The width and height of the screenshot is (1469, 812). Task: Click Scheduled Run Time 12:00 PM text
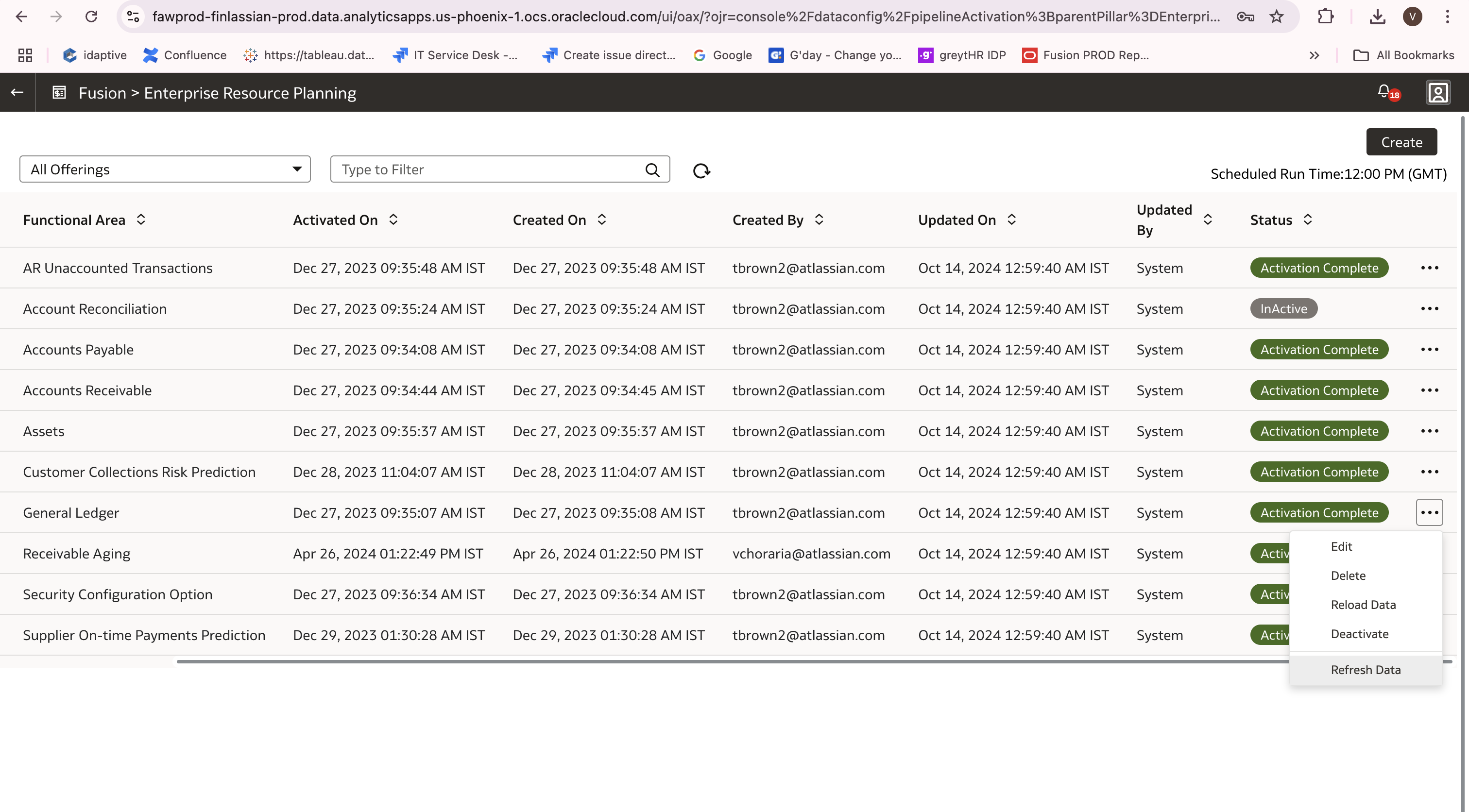coord(1328,174)
